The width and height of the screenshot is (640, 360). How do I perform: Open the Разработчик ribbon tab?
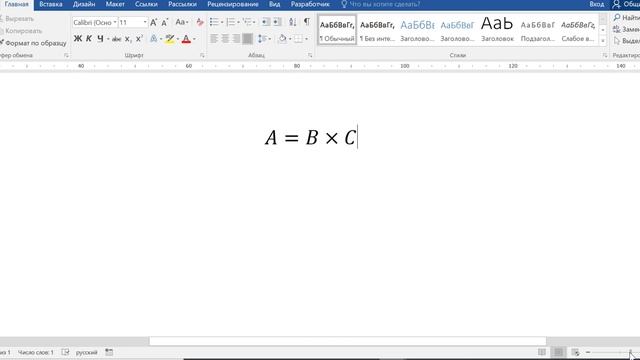(310, 4)
